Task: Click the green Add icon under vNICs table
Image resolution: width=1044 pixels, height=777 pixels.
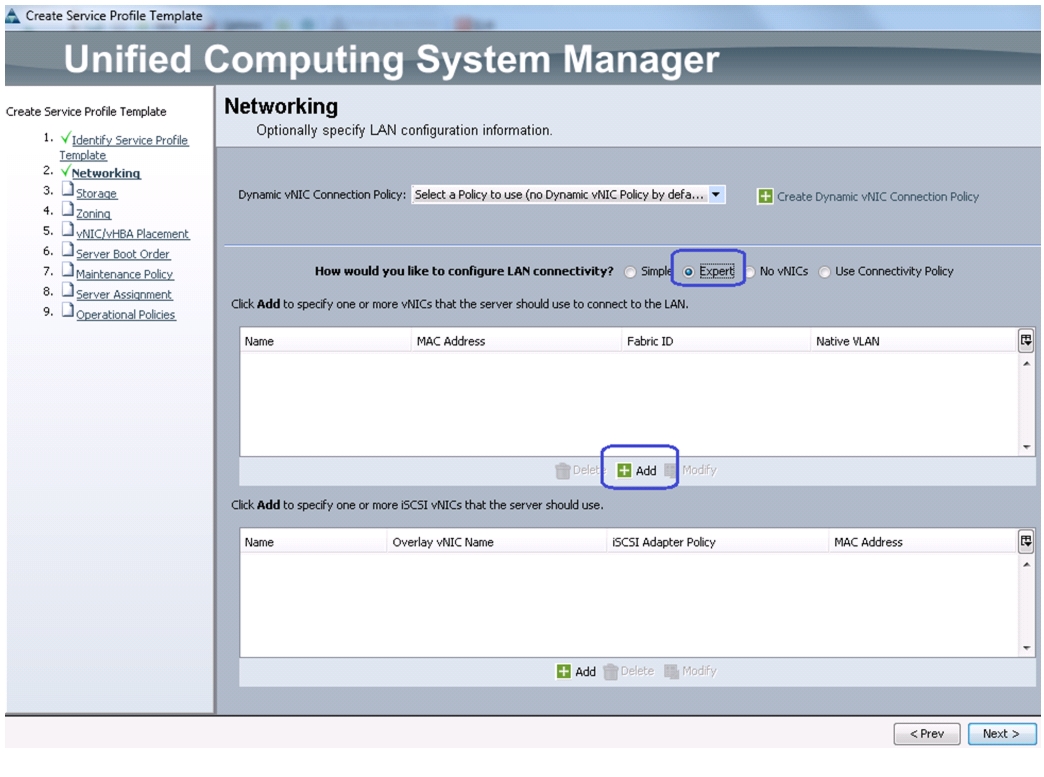Action: [624, 471]
